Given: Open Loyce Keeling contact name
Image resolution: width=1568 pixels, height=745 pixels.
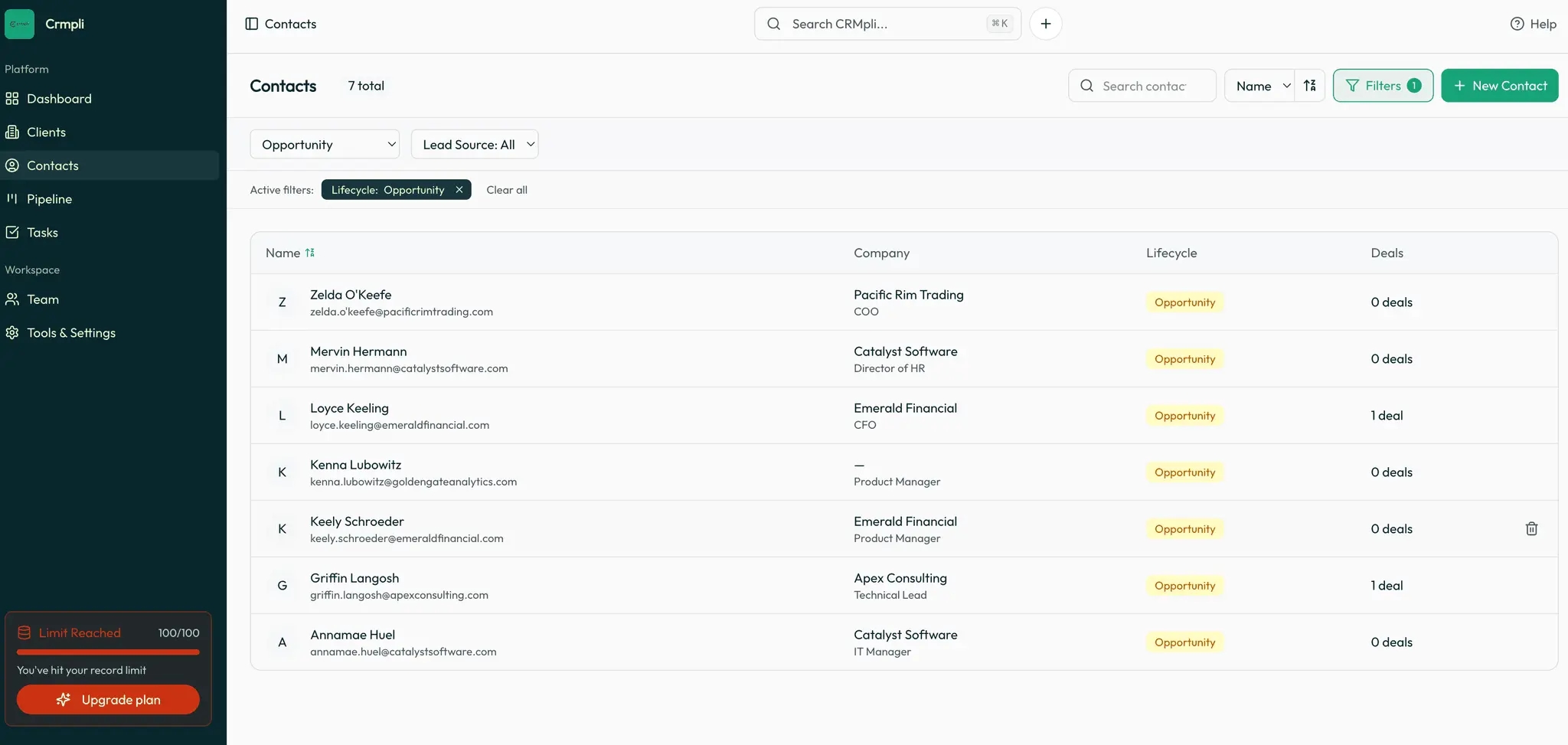Looking at the screenshot, I should pos(349,408).
